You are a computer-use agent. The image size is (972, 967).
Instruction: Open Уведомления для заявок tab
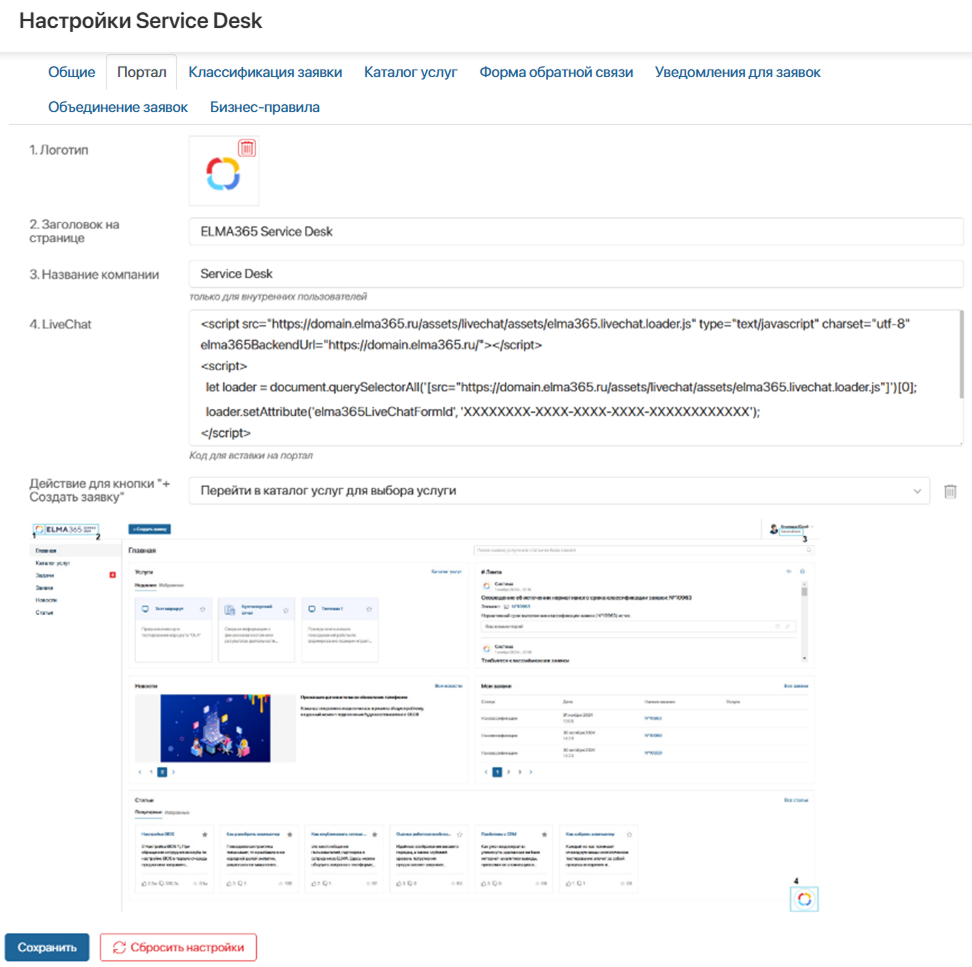(738, 72)
